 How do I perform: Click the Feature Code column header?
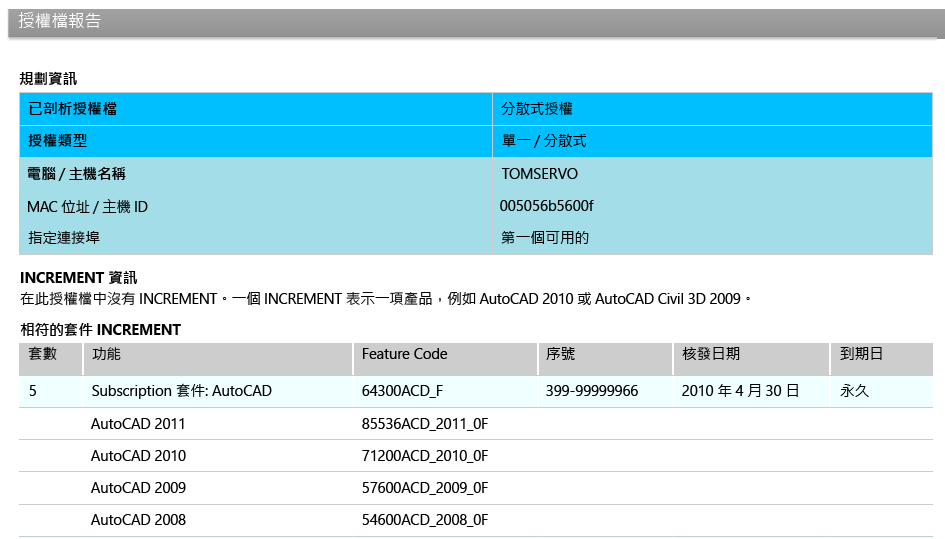pos(445,359)
